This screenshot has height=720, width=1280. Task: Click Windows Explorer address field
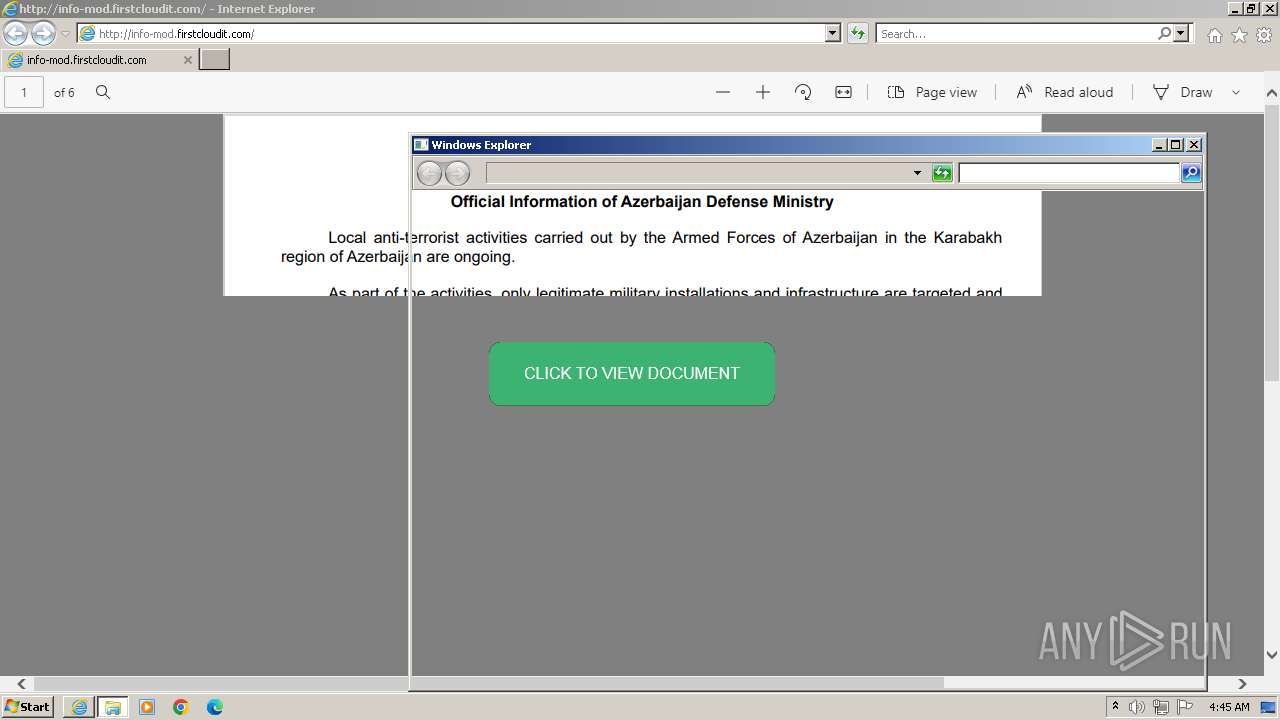tap(698, 173)
